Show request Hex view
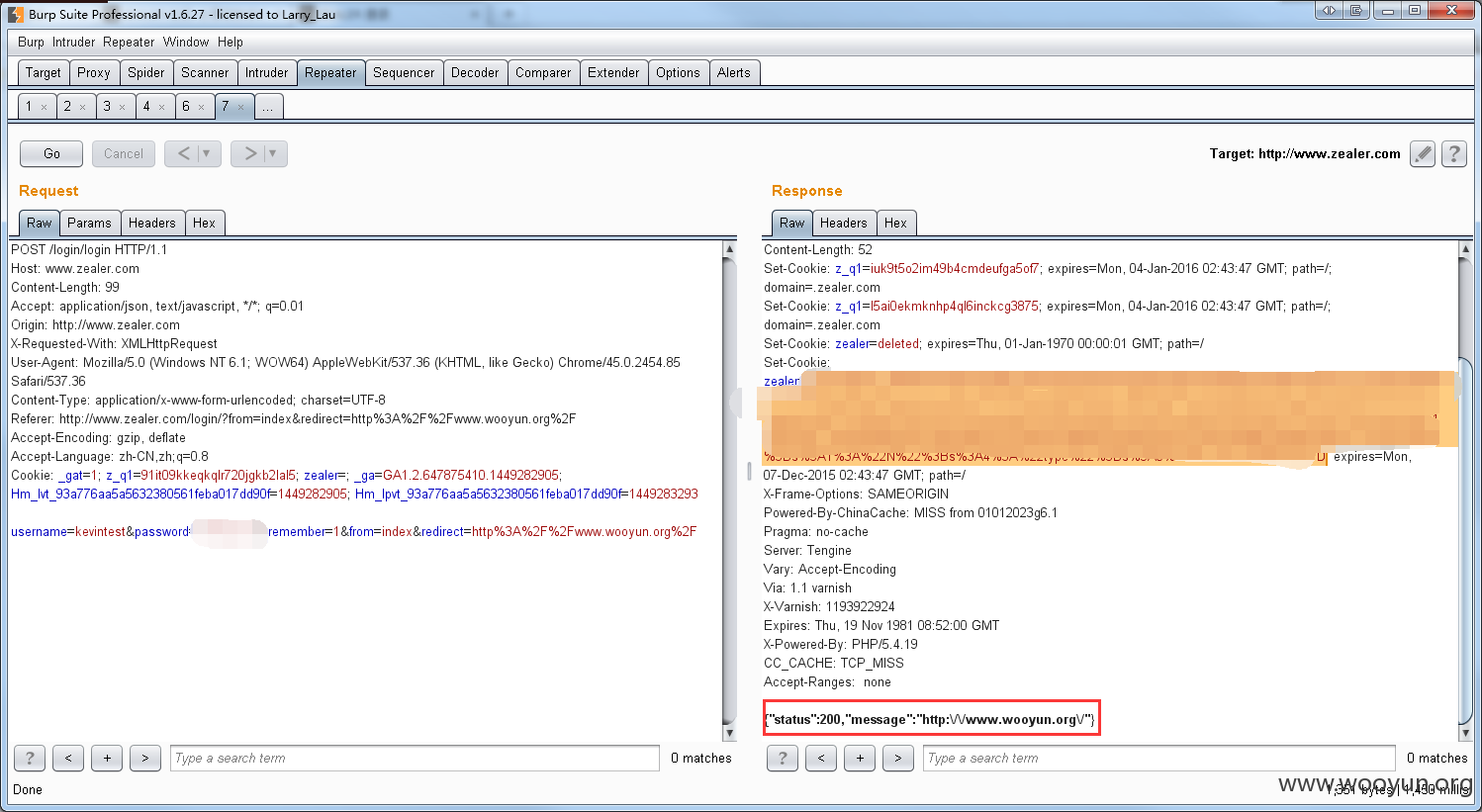This screenshot has width=1482, height=812. [x=204, y=223]
